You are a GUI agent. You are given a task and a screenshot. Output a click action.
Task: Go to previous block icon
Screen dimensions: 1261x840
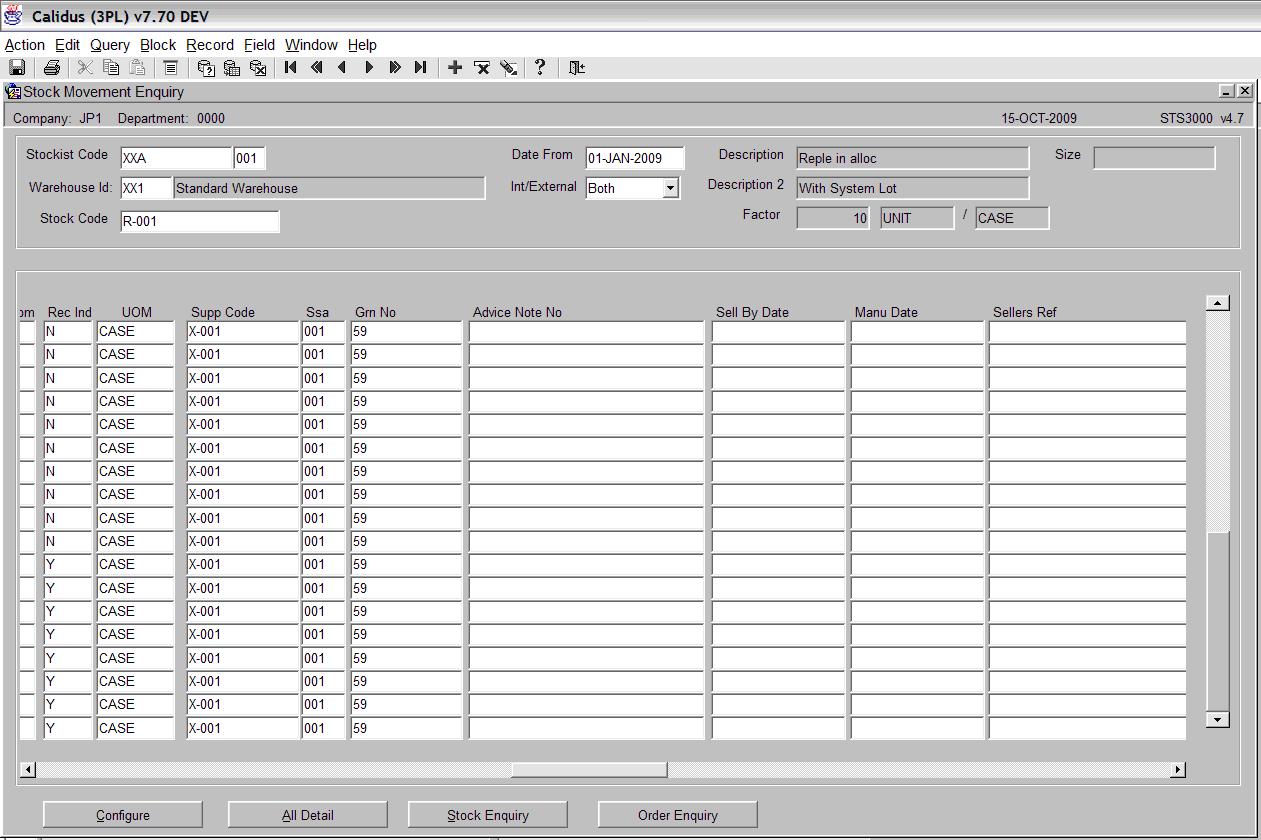[x=317, y=68]
